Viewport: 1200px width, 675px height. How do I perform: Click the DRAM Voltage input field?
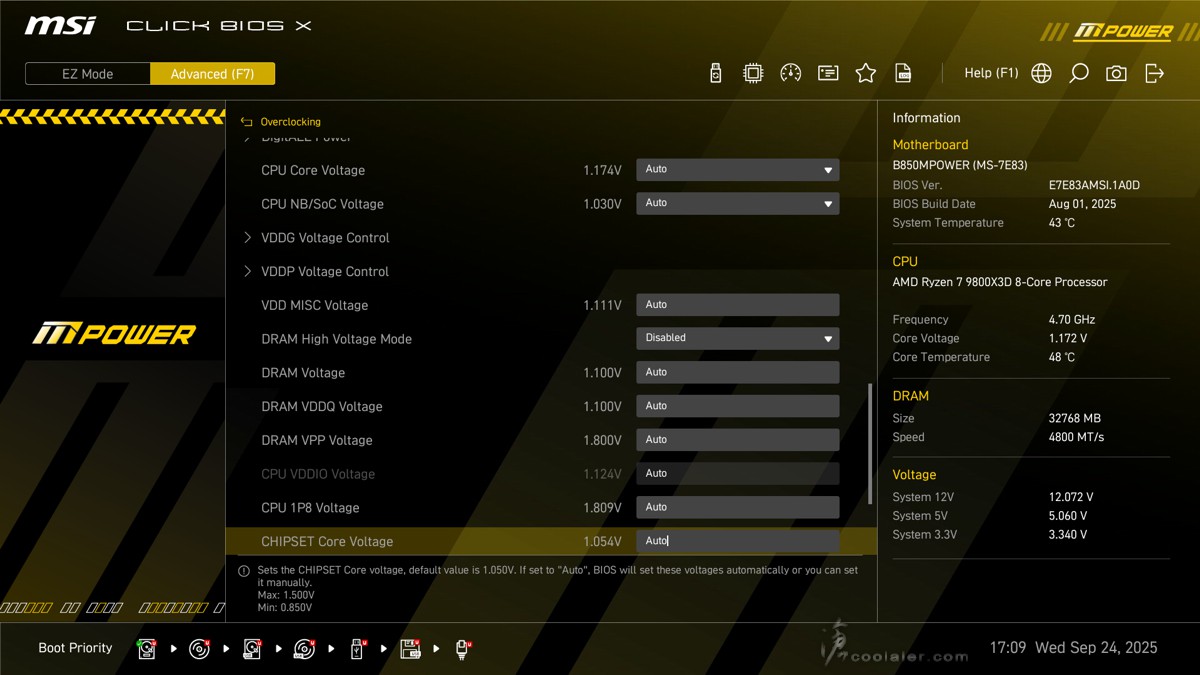pos(738,373)
